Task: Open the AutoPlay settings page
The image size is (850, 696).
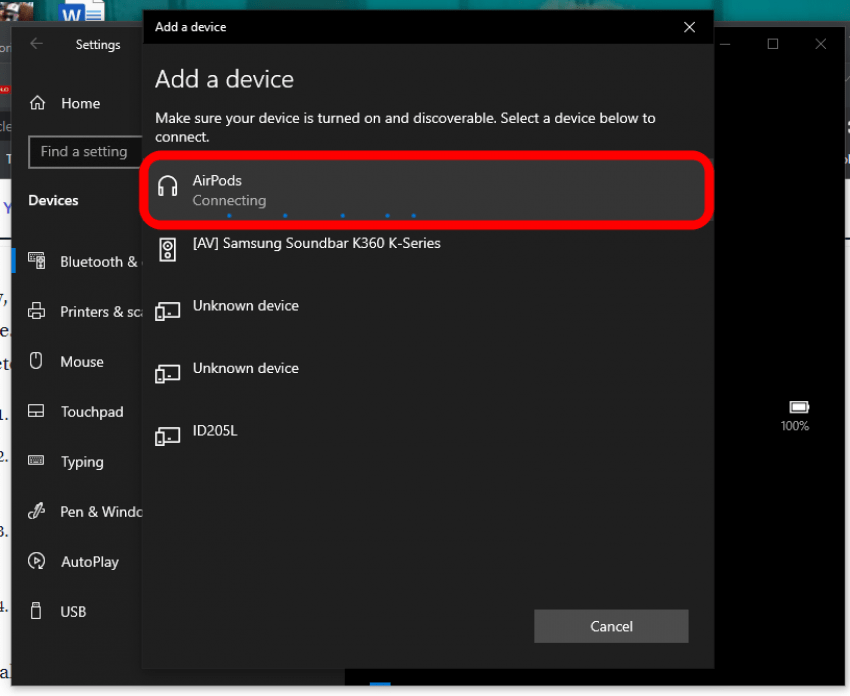Action: pyautogui.click(x=77, y=562)
